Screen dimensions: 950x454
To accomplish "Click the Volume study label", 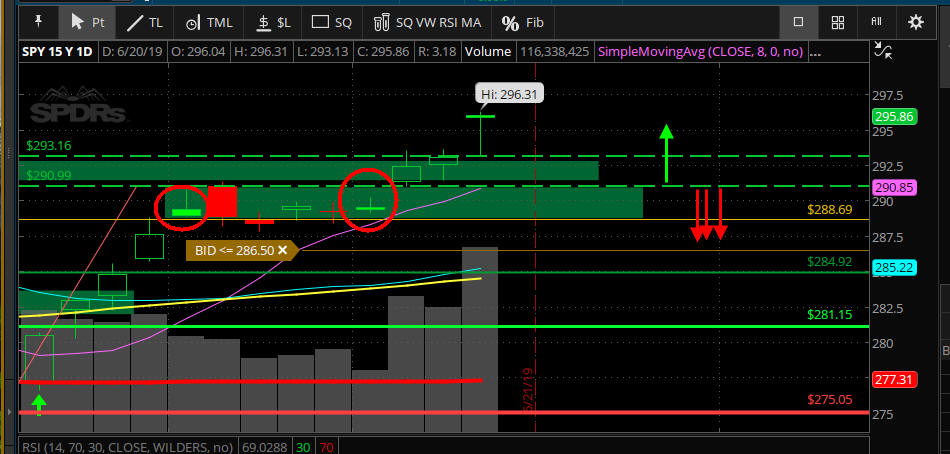I will [x=488, y=52].
